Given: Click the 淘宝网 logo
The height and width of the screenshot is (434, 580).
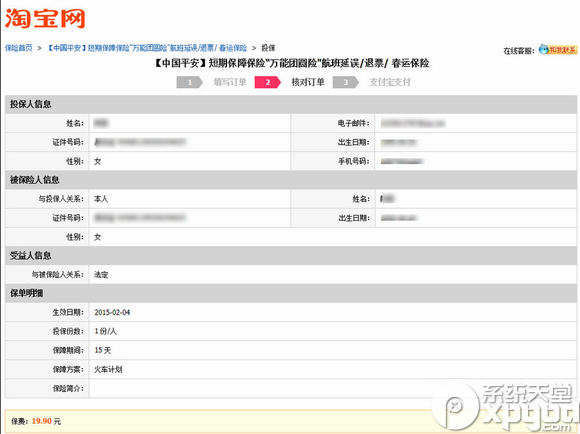Looking at the screenshot, I should 45,18.
